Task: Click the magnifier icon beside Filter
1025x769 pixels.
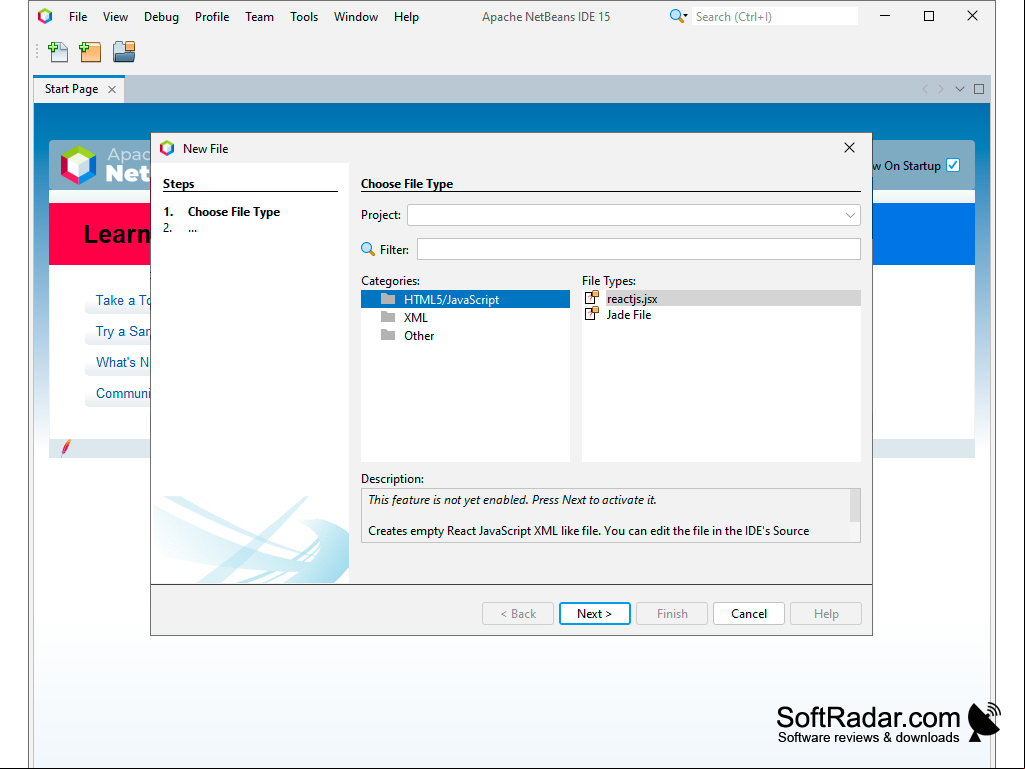Action: pyautogui.click(x=368, y=249)
